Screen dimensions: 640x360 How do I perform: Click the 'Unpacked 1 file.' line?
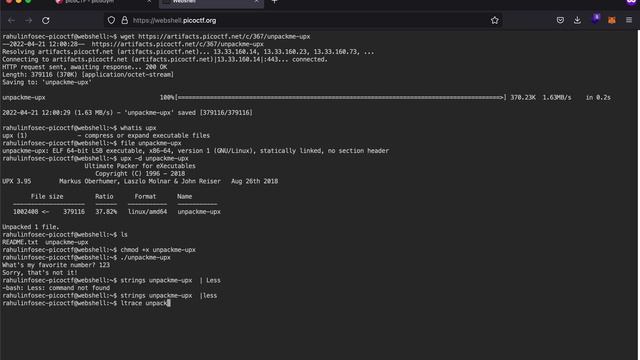[x=31, y=227]
